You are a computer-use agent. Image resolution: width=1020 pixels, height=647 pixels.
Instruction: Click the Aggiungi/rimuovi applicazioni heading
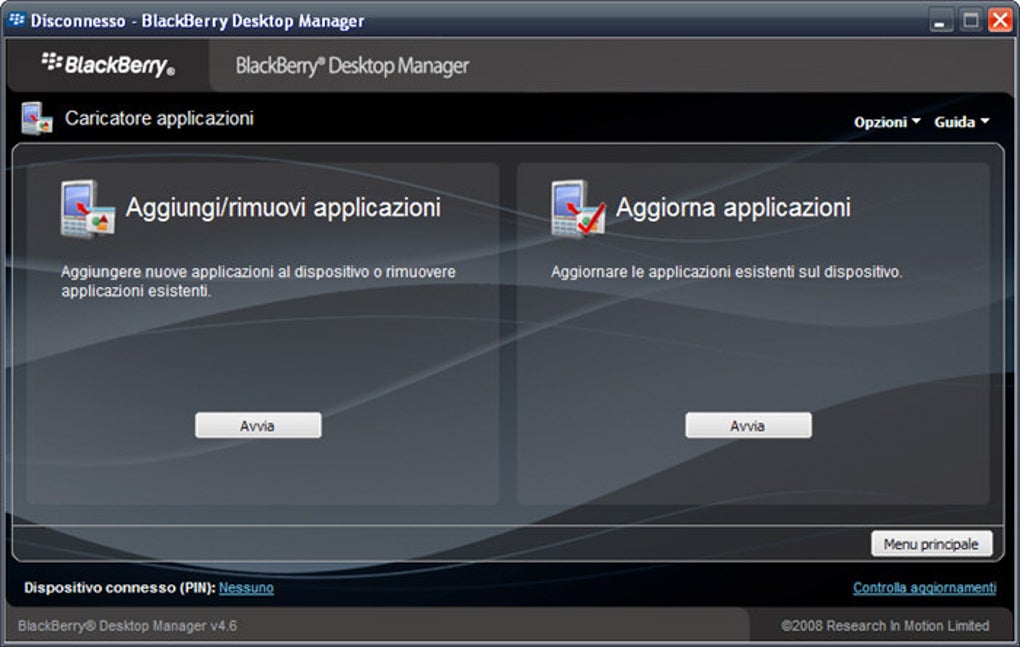[x=283, y=207]
